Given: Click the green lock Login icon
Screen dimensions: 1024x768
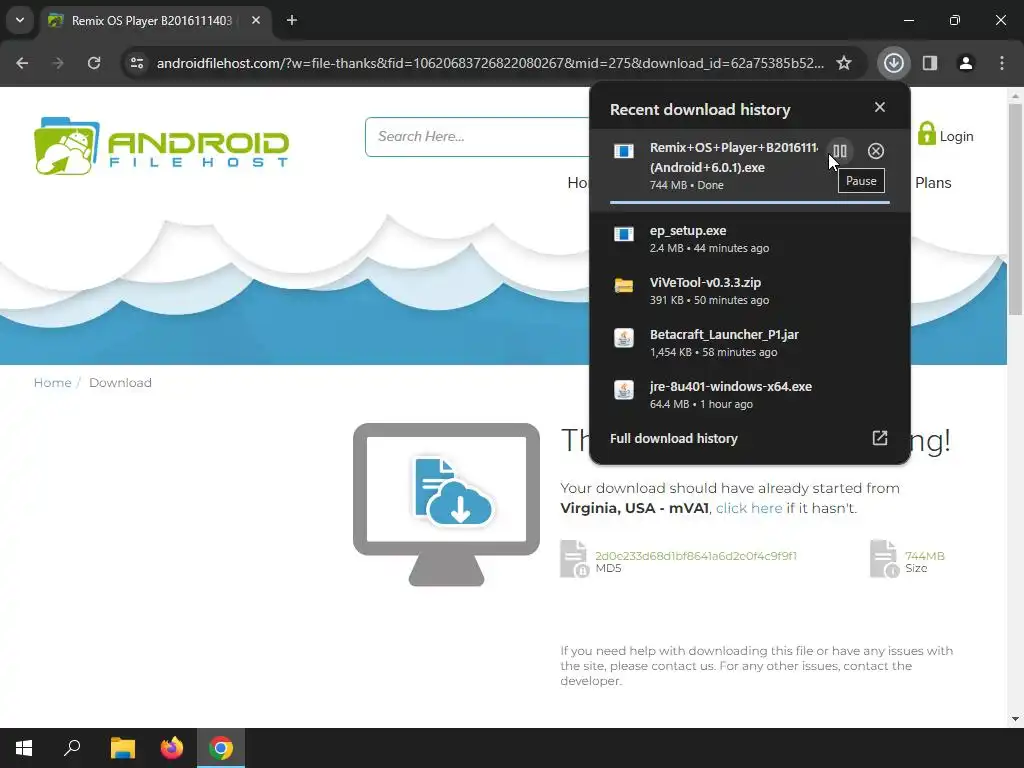Looking at the screenshot, I should click(x=926, y=134).
